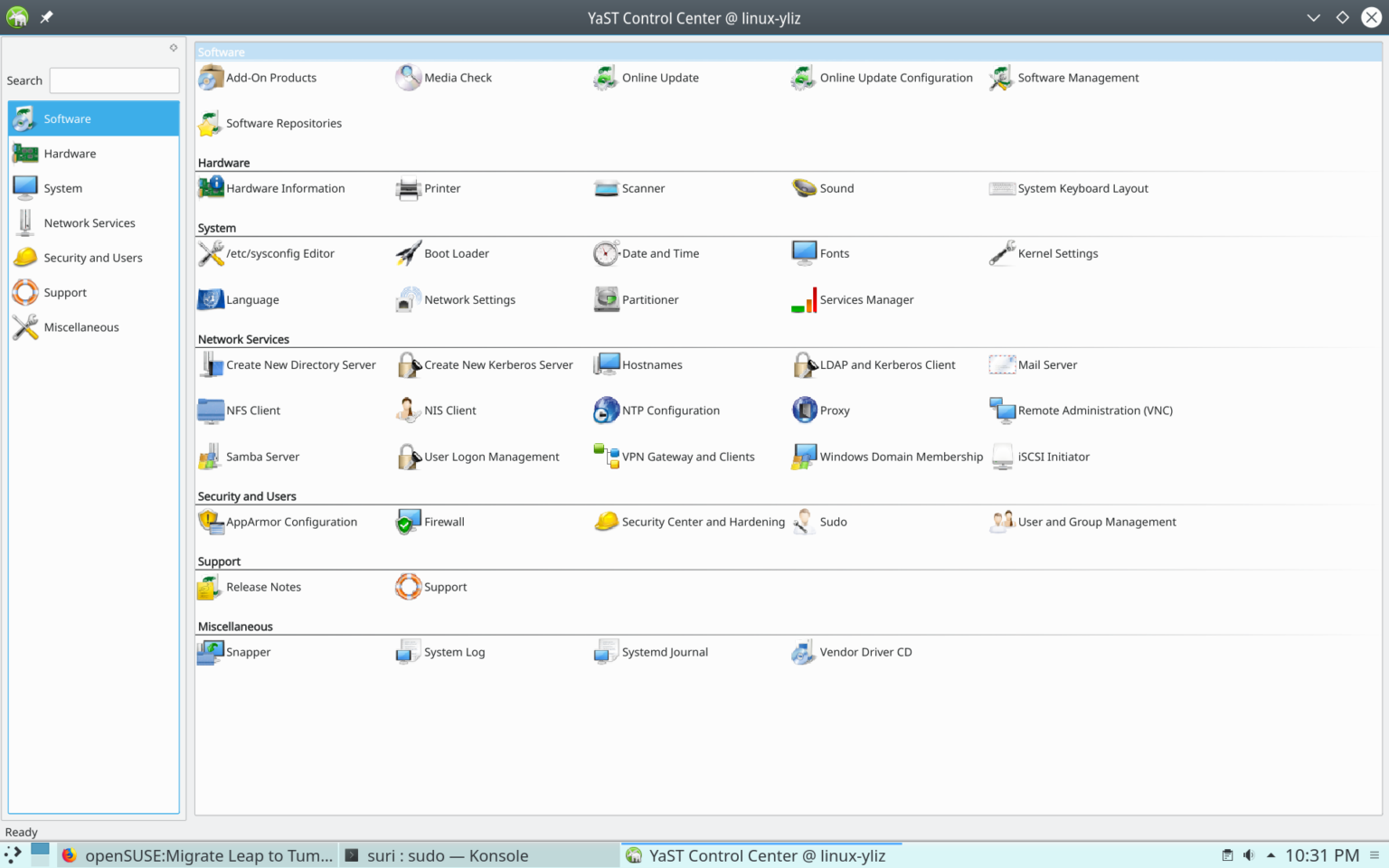The height and width of the screenshot is (868, 1389).
Task: Open the Sound settings icon
Action: coord(804,188)
